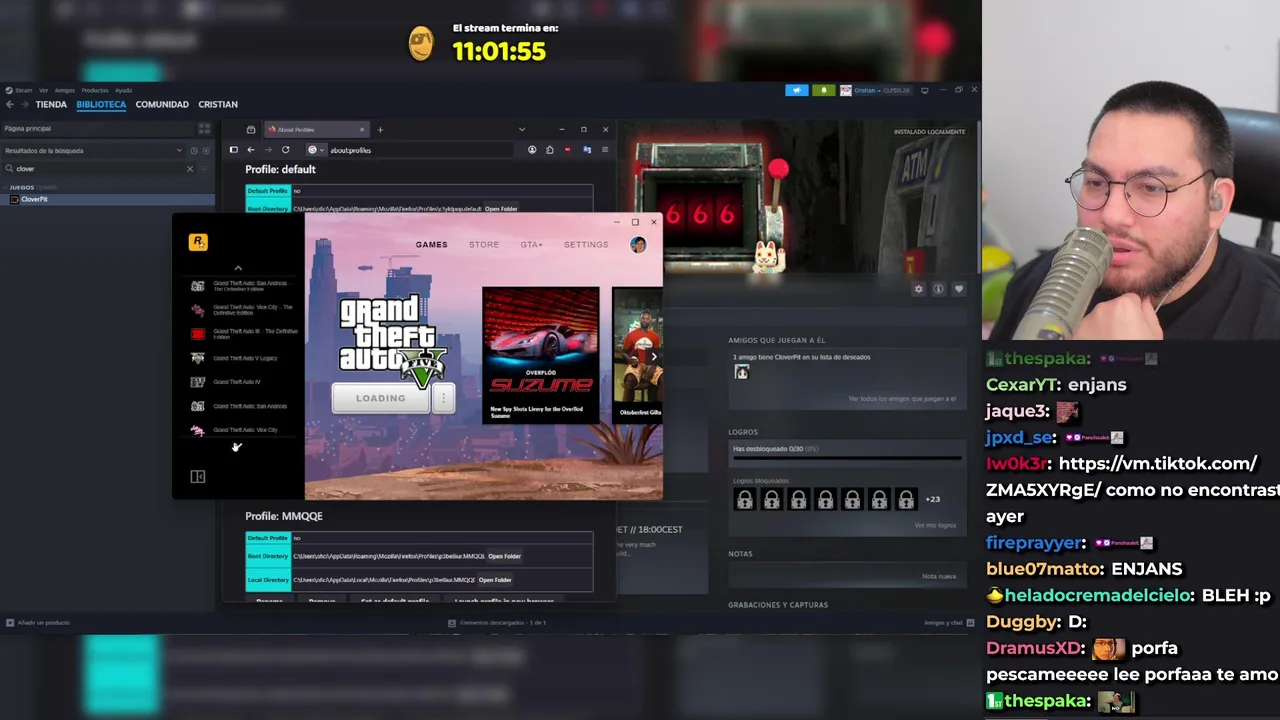Click the +23 locked achievements counter
1280x720 pixels.
(932, 499)
